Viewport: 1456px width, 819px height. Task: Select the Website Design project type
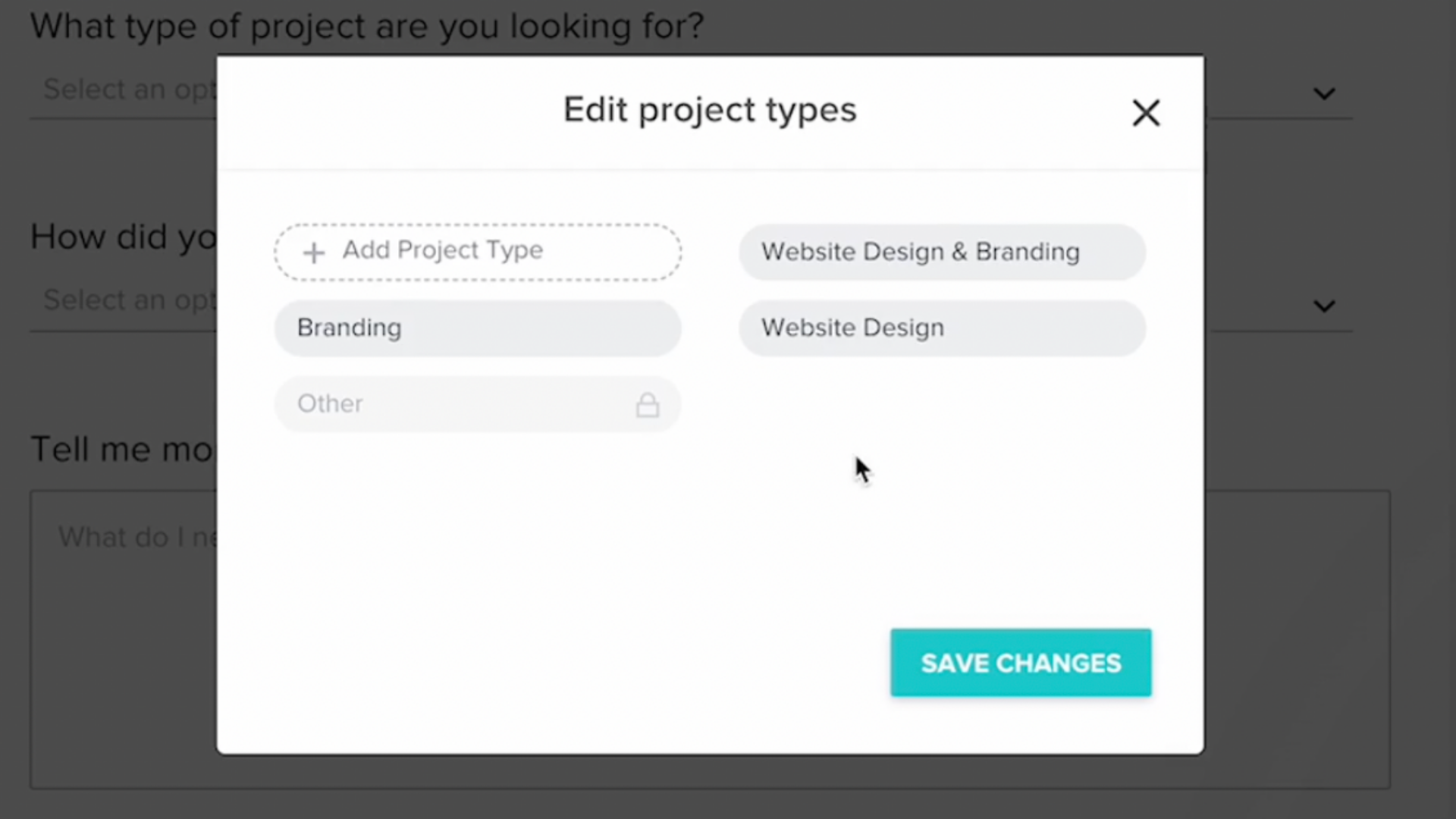pos(942,328)
